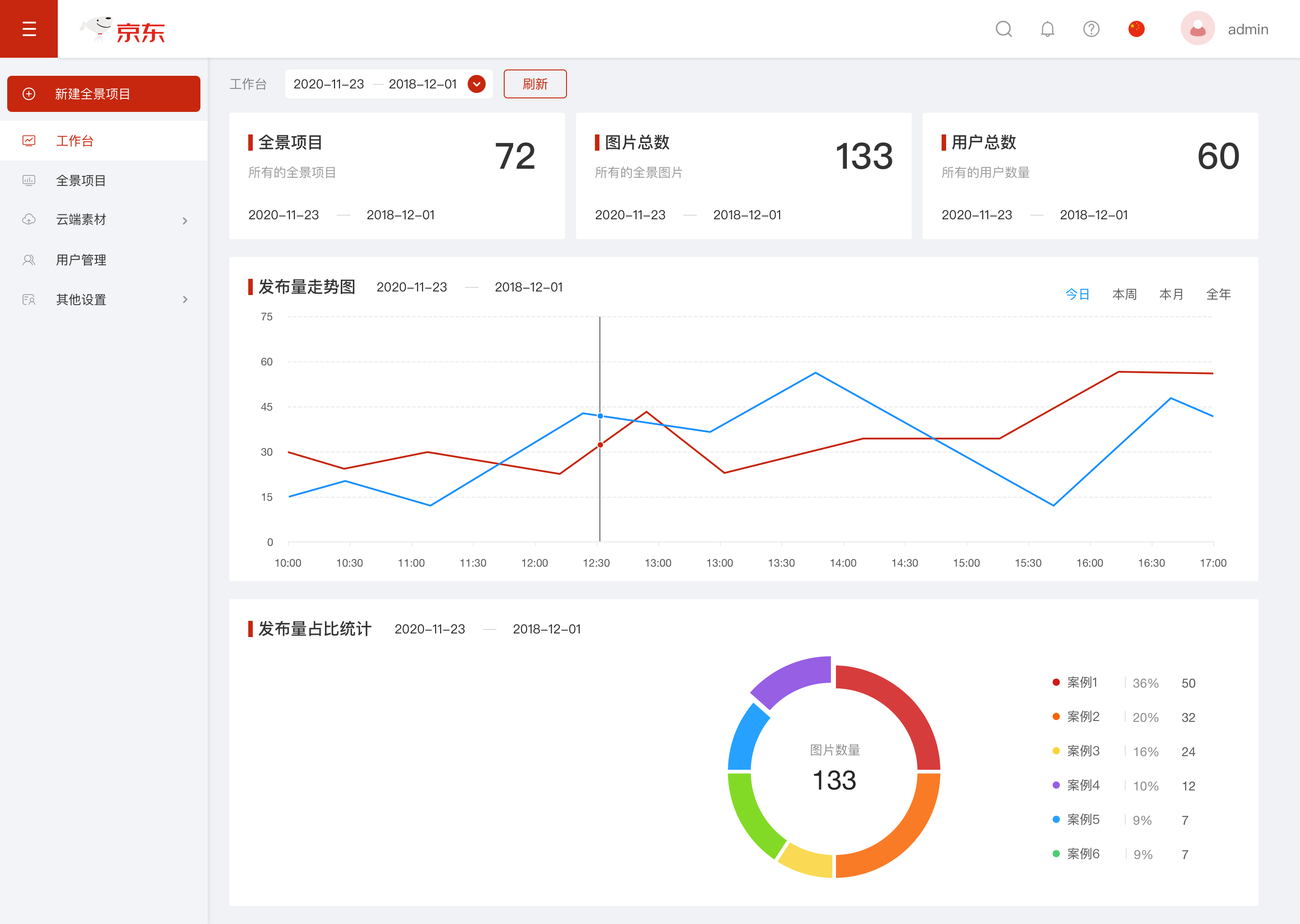Click the JD logo
1300x924 pixels.
pyautogui.click(x=122, y=30)
